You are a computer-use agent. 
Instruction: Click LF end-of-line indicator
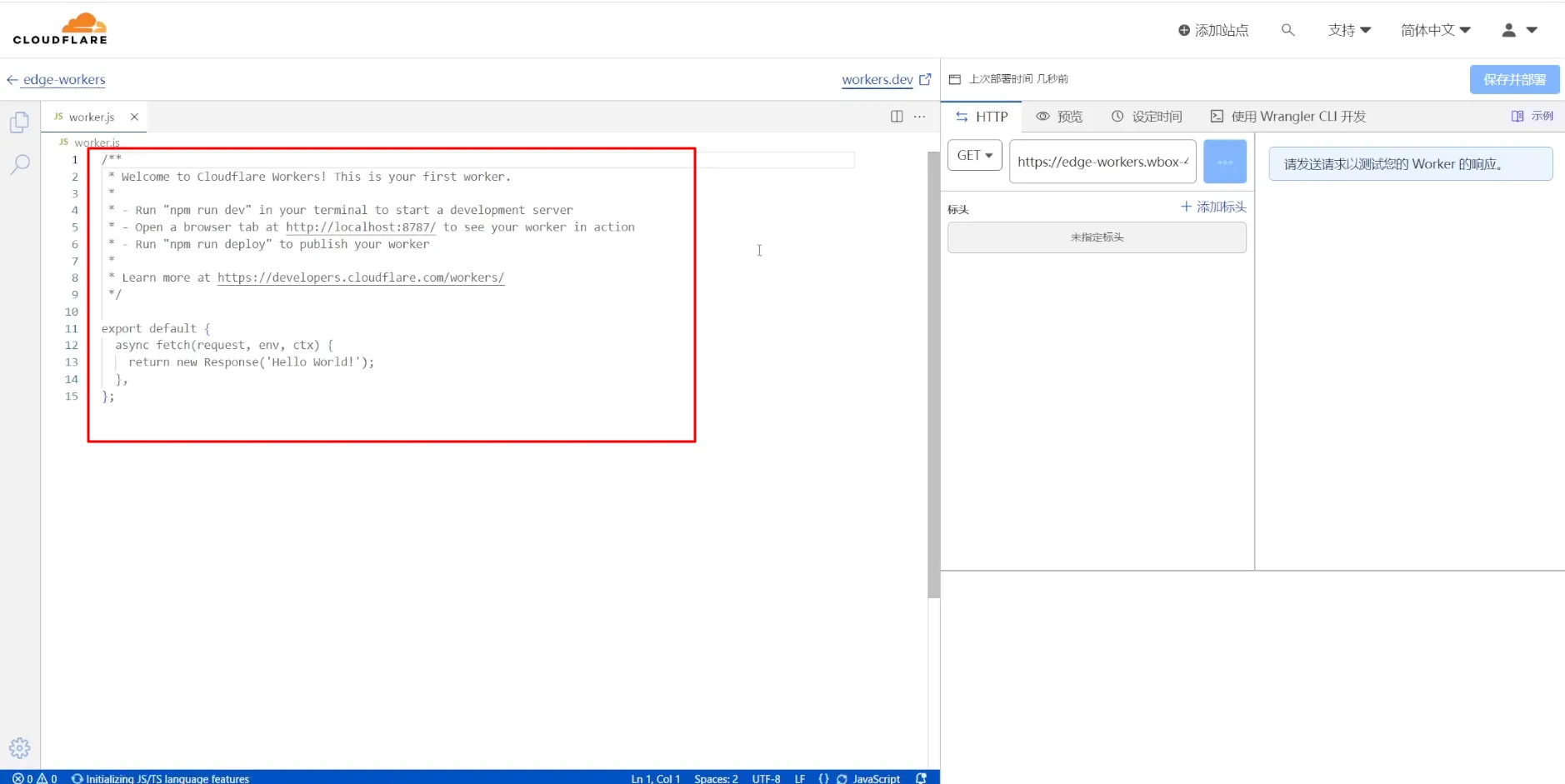coord(800,778)
